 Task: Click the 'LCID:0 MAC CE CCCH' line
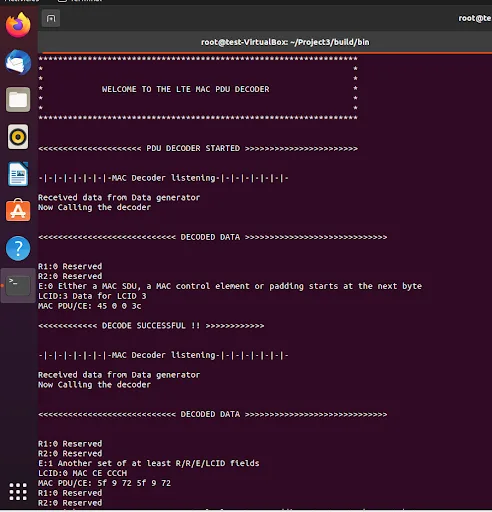coord(82,473)
